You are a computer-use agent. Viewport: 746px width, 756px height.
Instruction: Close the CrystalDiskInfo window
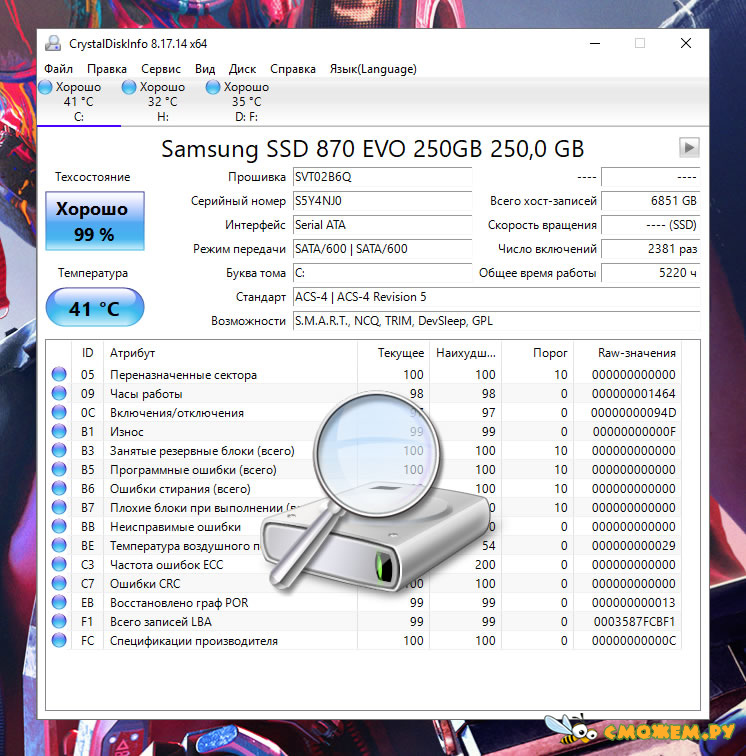[686, 43]
